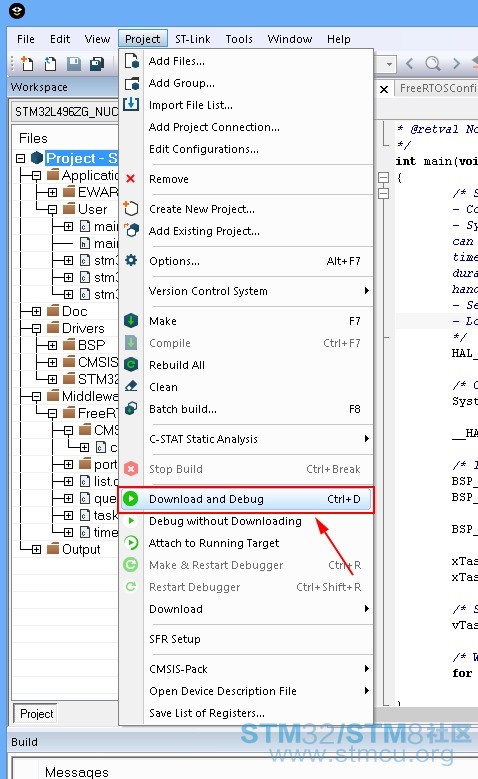The width and height of the screenshot is (478, 779).
Task: Open the Help menu
Action: click(339, 39)
